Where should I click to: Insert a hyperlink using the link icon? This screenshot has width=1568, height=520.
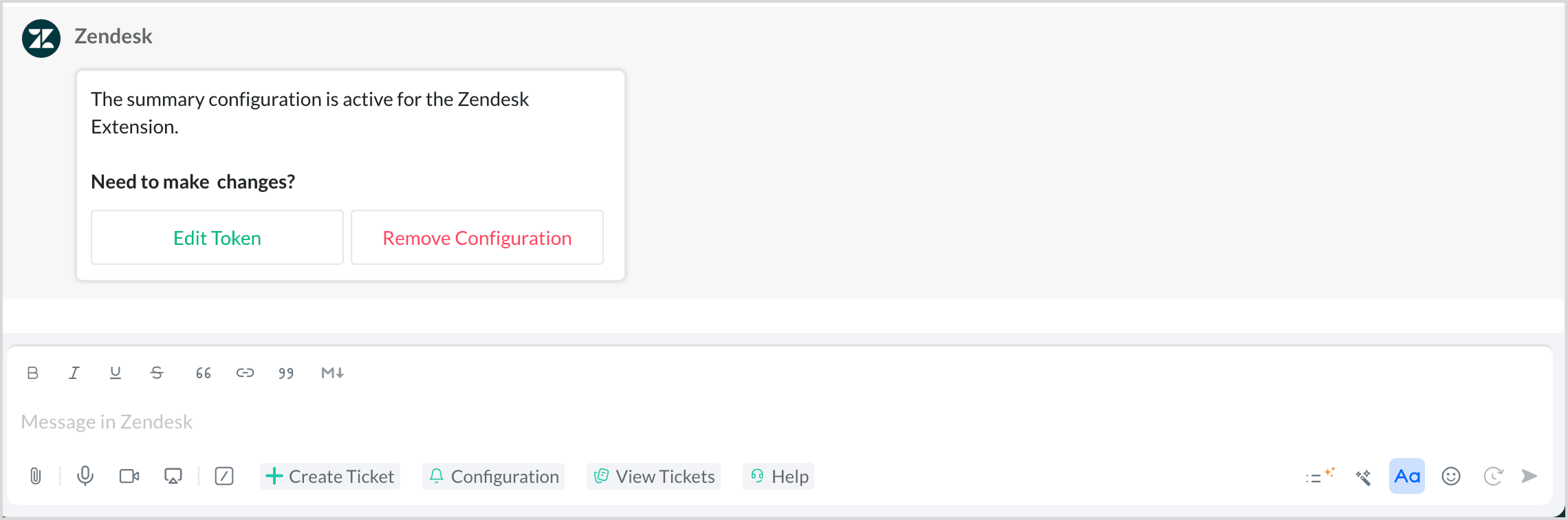click(x=246, y=373)
